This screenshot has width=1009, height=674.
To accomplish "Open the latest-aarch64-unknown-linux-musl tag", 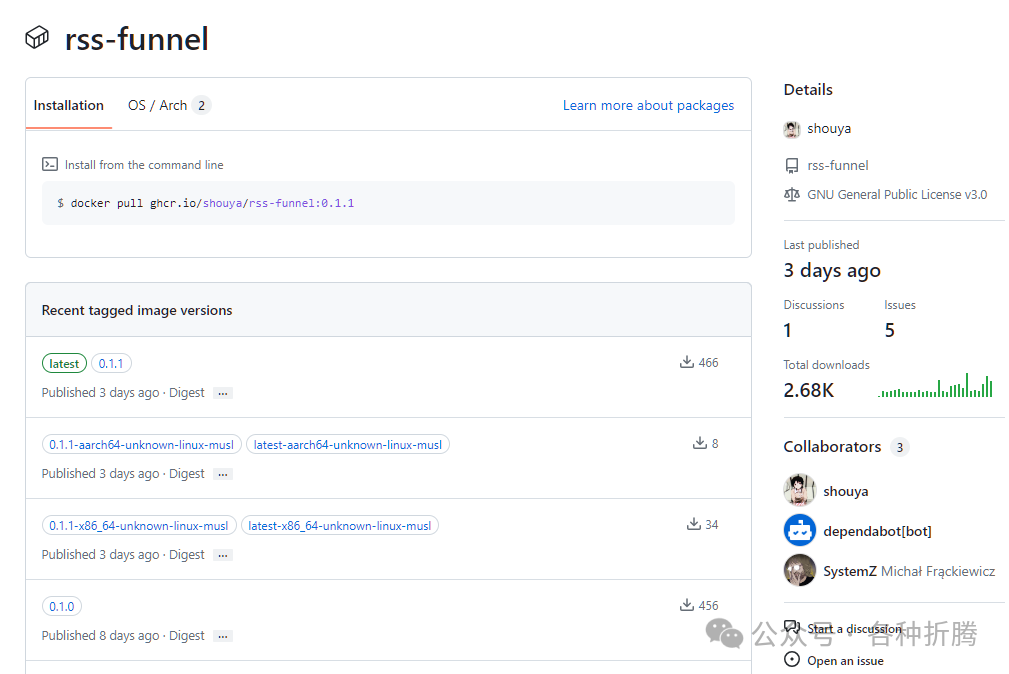I will click(x=347, y=445).
